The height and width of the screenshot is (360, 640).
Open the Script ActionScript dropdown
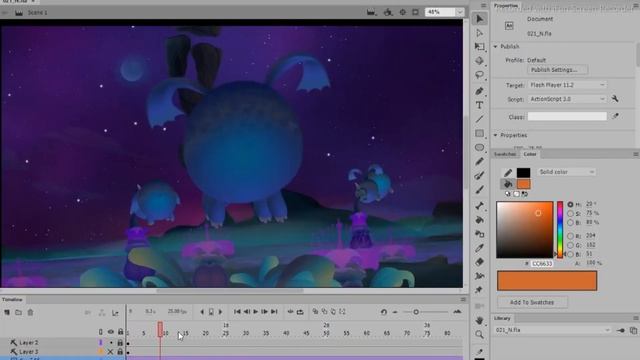[567, 99]
